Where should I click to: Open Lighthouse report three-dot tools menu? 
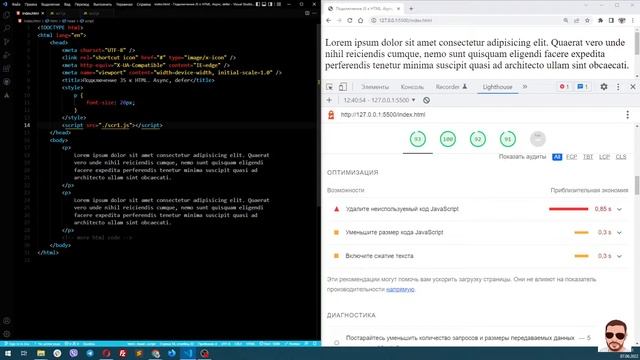627,115
